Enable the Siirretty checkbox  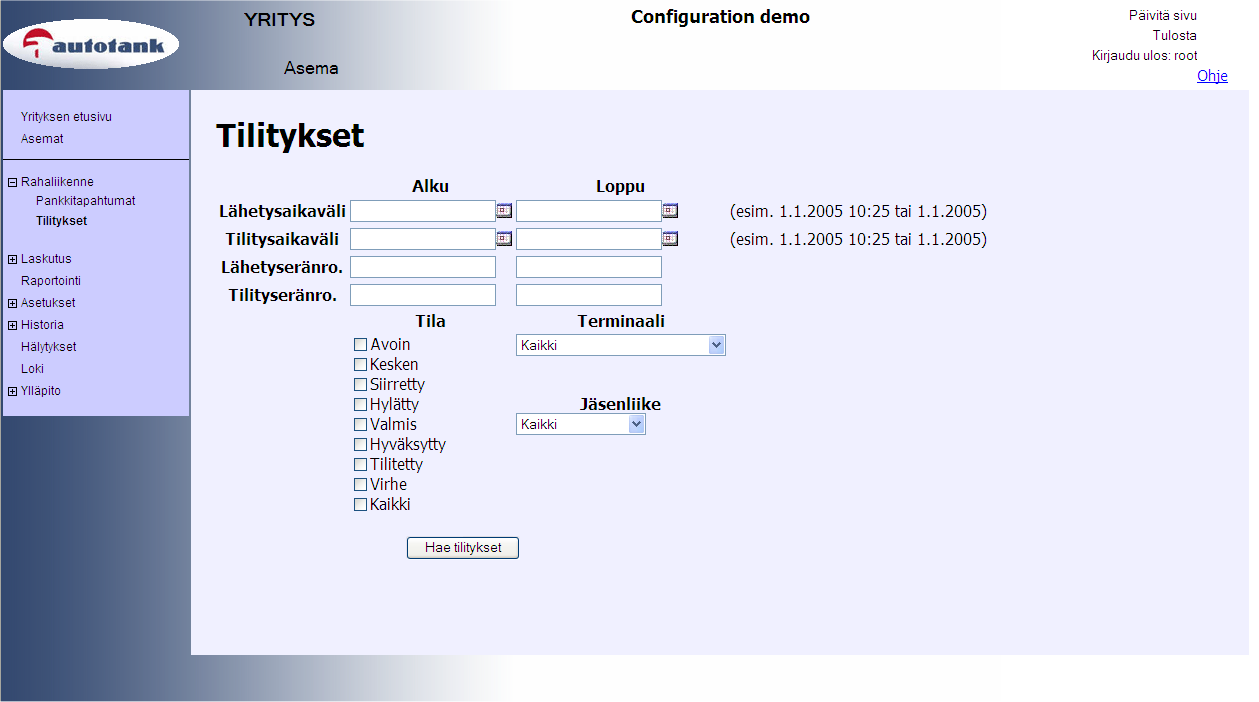click(x=361, y=384)
